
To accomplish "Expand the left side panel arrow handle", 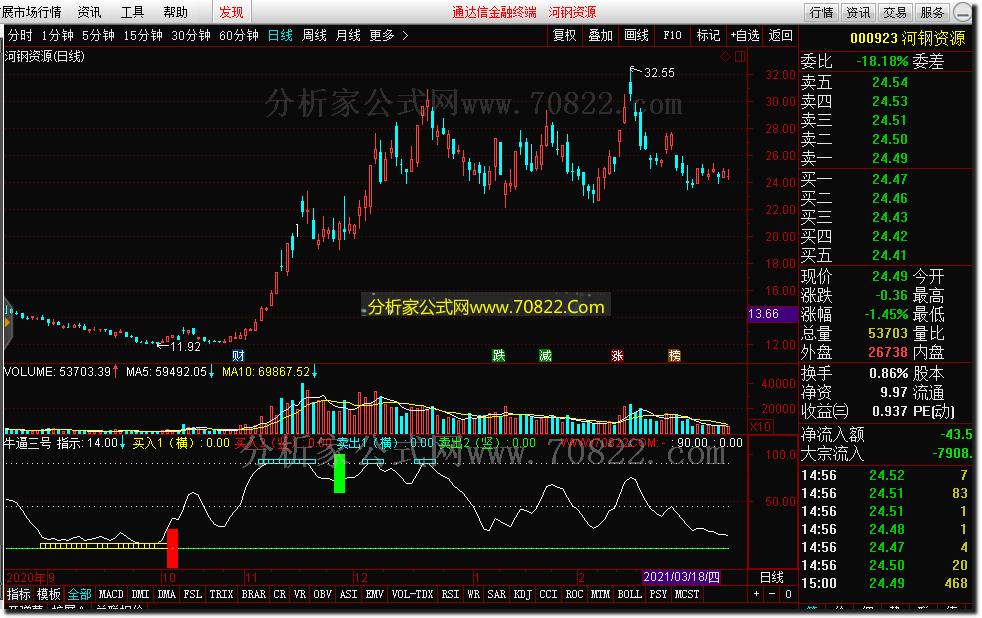I will coord(8,322).
